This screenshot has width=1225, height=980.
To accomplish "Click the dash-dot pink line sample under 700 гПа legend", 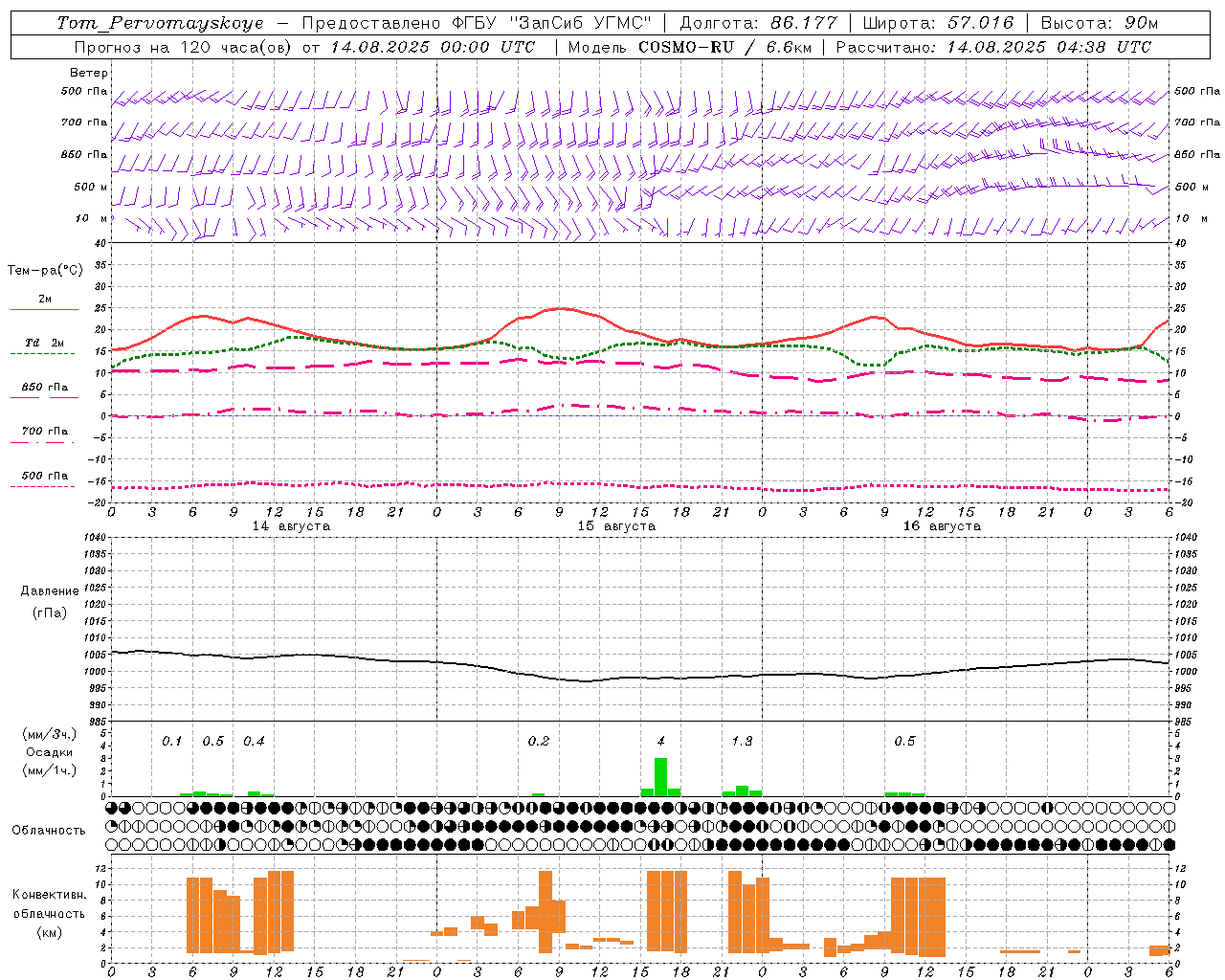I will (42, 442).
